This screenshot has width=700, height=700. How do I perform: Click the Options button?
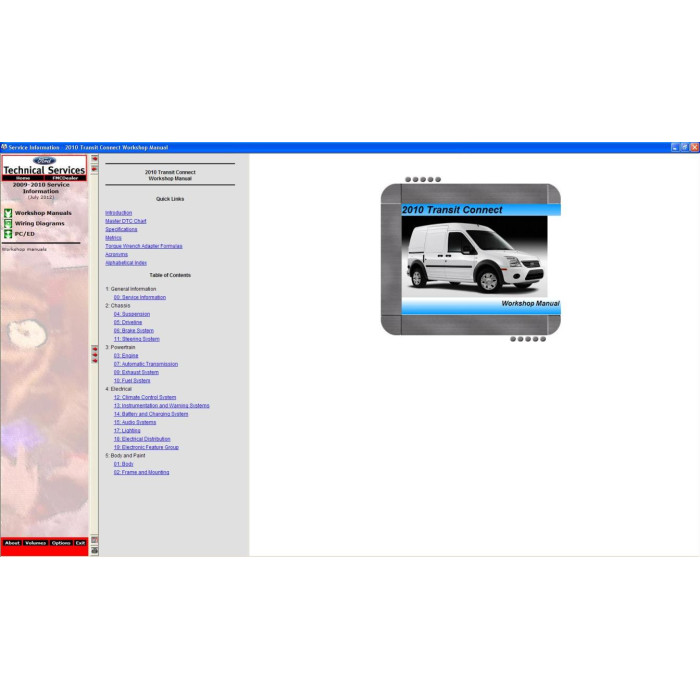point(61,543)
